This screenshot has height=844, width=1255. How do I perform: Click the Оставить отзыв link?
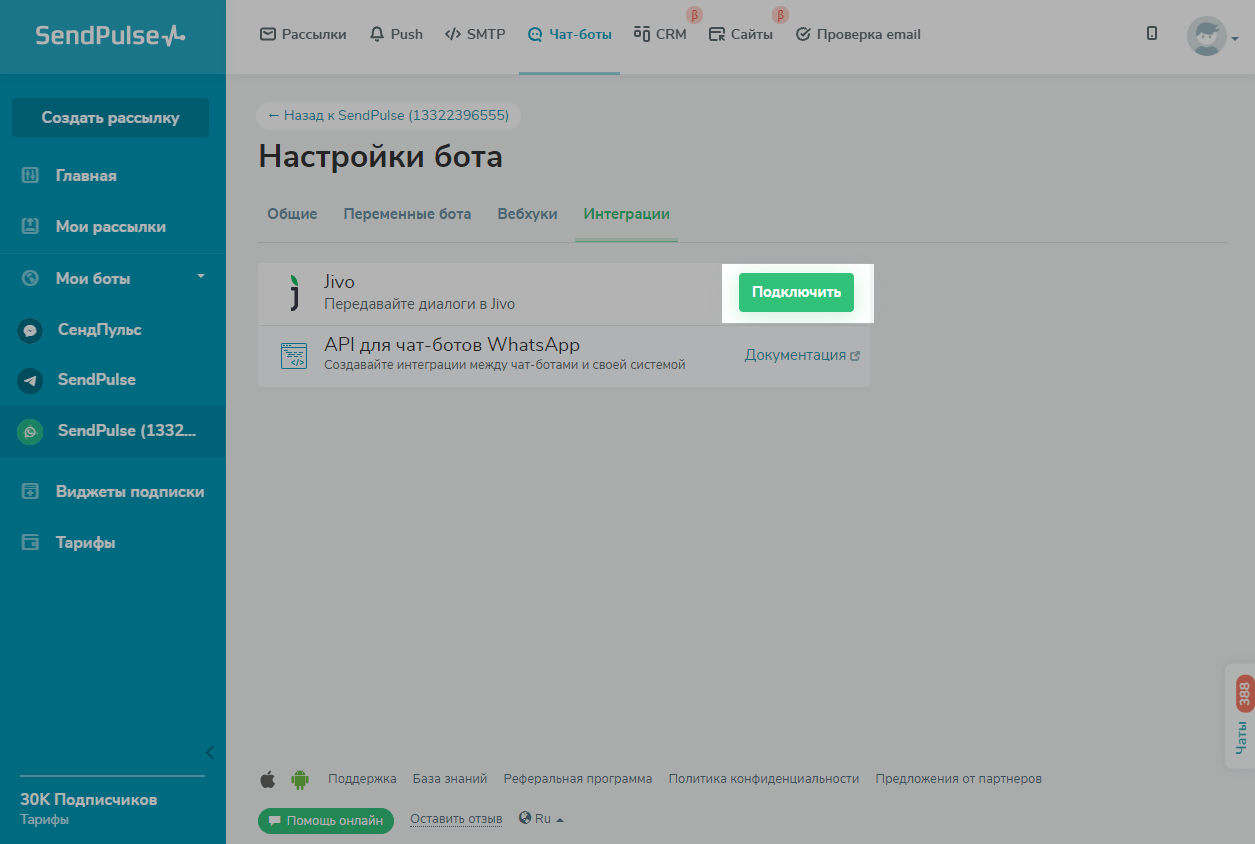click(x=456, y=819)
